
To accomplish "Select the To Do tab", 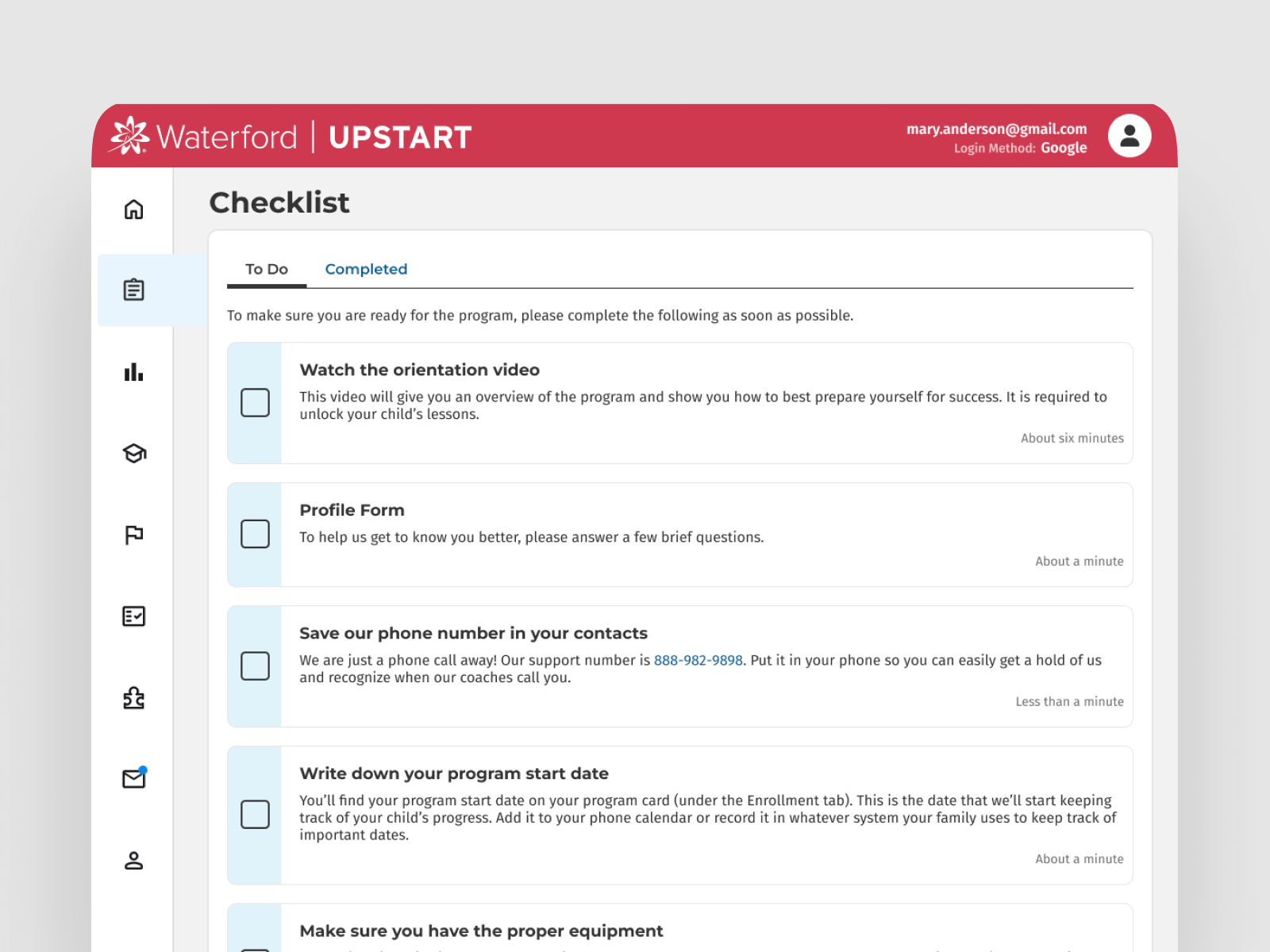I will point(267,270).
